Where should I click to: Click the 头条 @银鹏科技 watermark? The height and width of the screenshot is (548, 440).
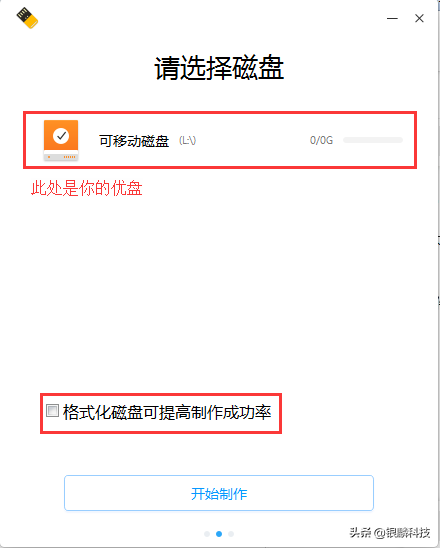tap(390, 533)
